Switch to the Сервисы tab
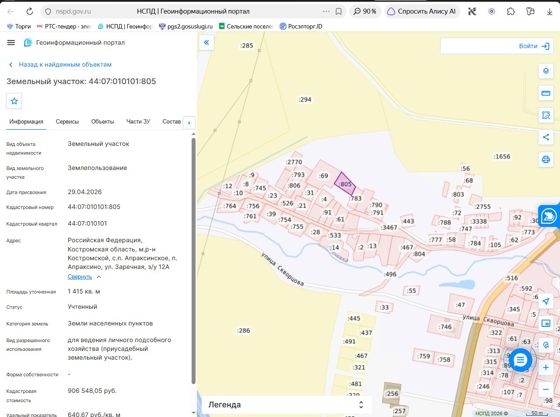Screen dimensions: 560x417 click(x=67, y=121)
